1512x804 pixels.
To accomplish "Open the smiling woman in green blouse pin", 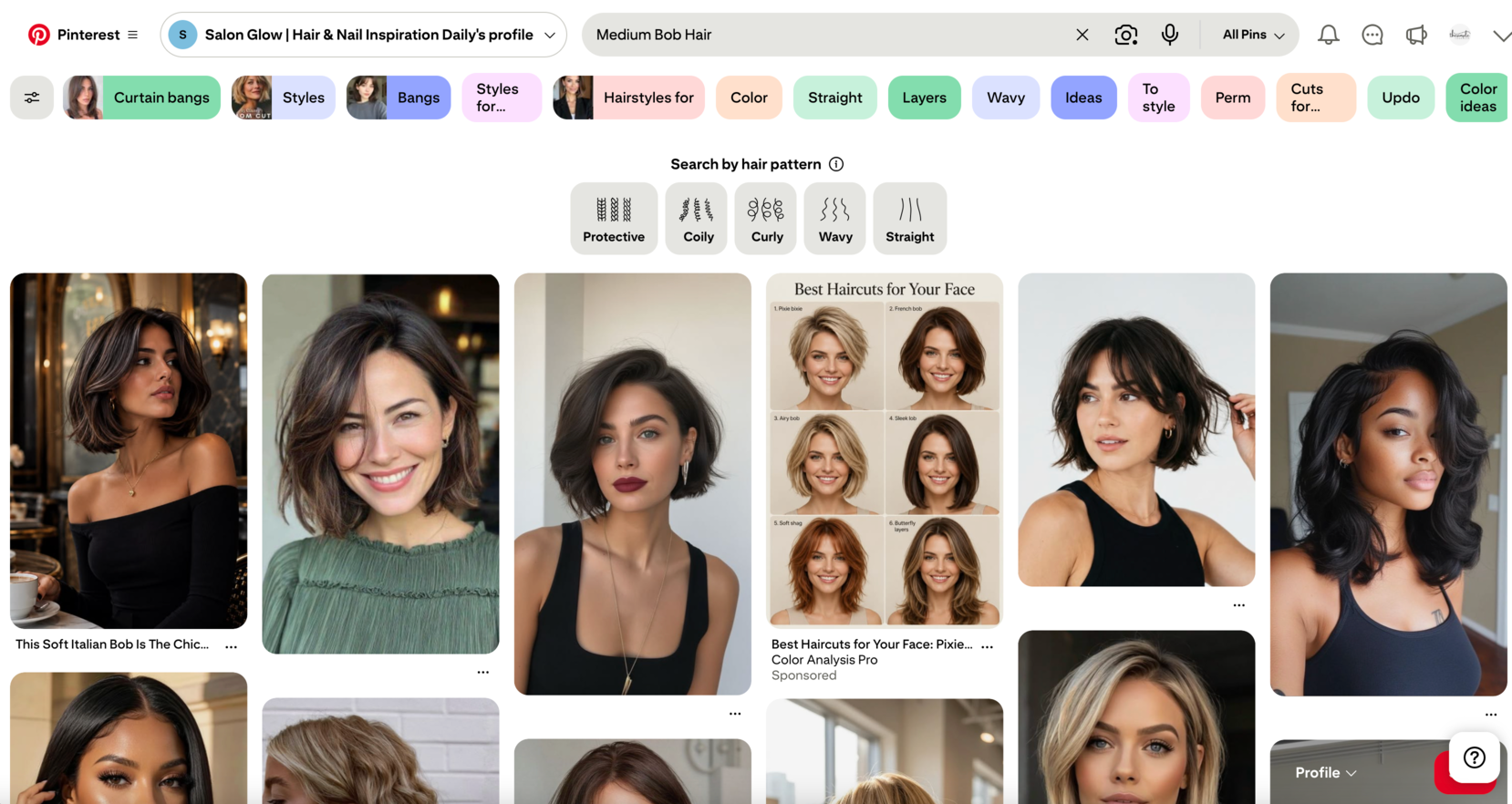I will 380,463.
